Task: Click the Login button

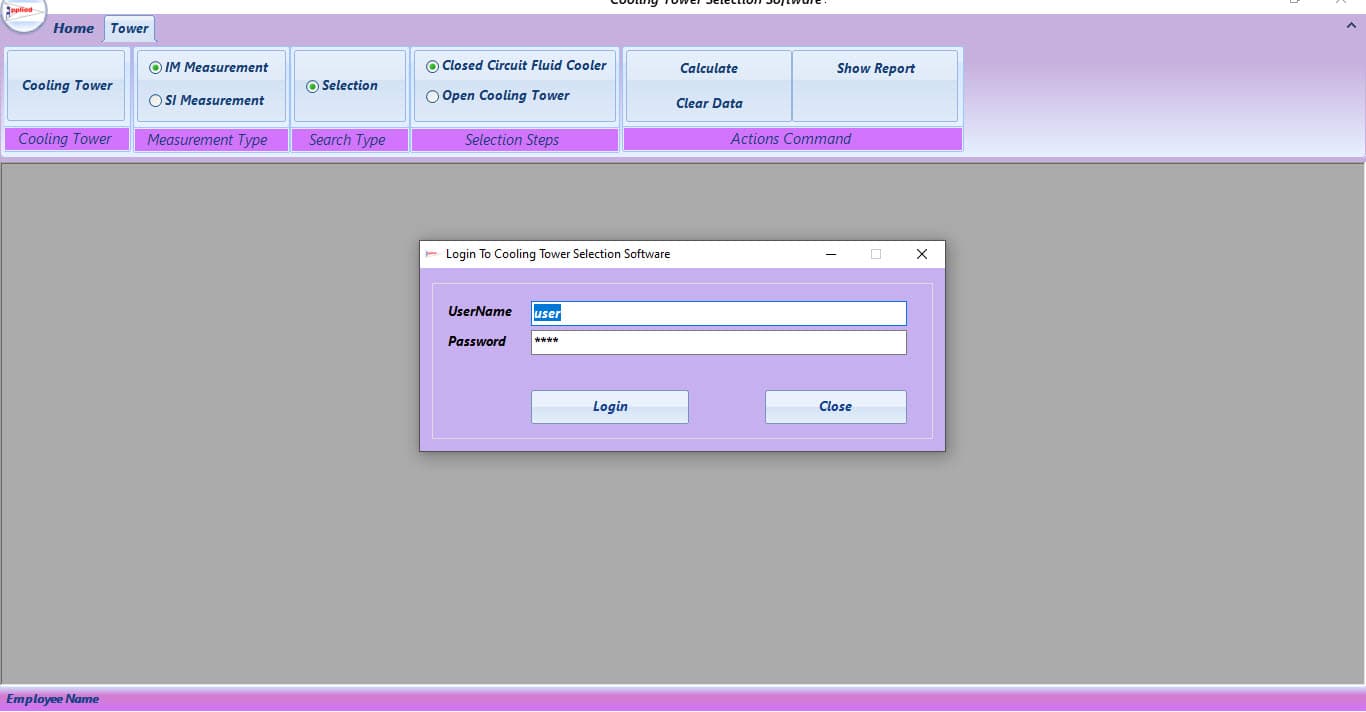Action: coord(610,407)
